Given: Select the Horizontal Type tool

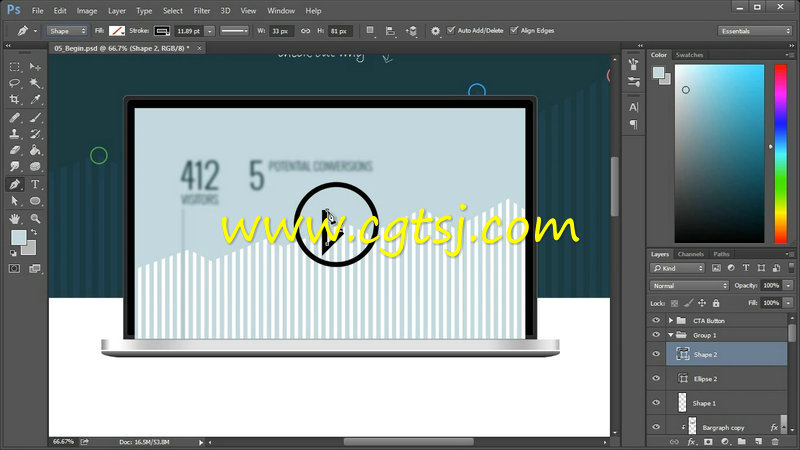Looking at the screenshot, I should [x=35, y=184].
